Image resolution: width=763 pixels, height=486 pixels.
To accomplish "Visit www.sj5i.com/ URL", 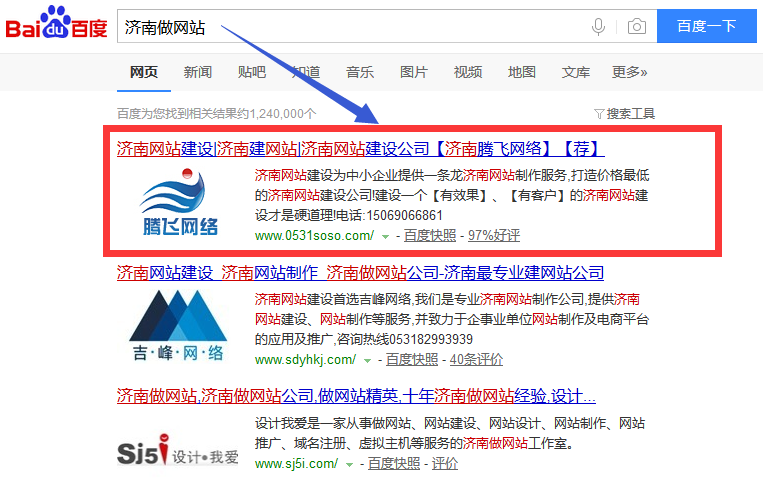I will (x=296, y=464).
